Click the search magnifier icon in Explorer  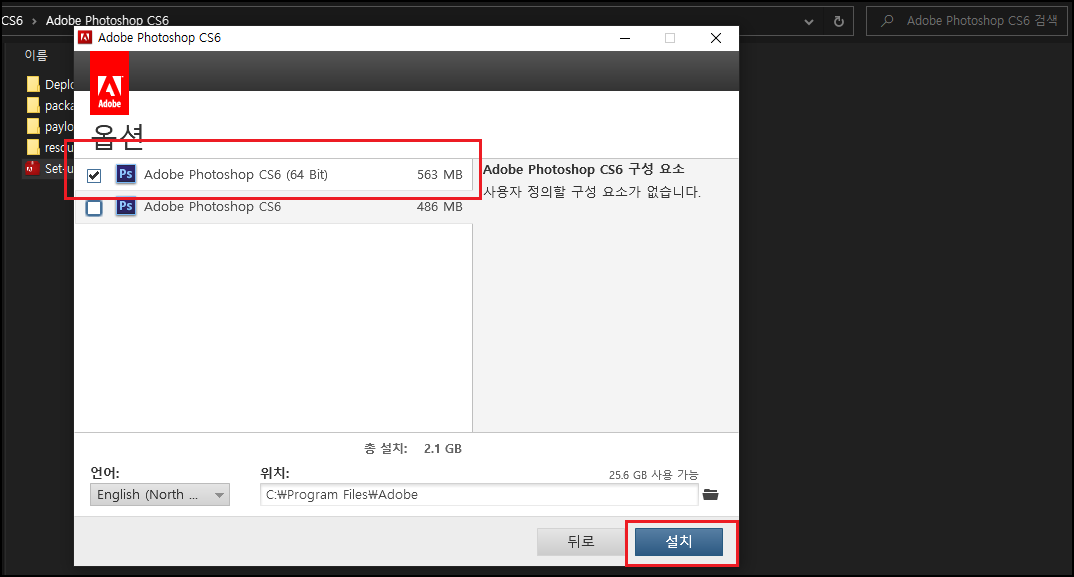(887, 21)
